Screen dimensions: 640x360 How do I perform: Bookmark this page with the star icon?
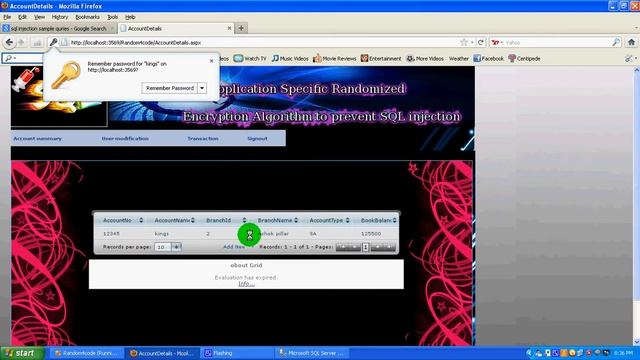click(464, 42)
